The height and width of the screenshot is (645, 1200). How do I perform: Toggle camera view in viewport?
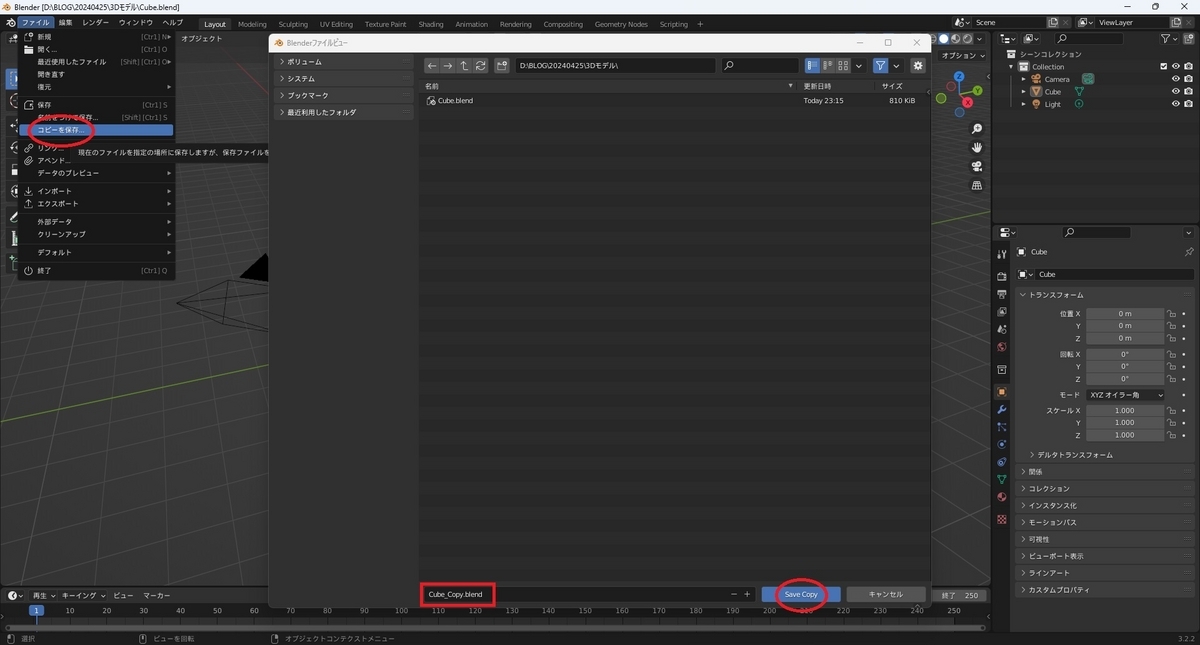pos(977,167)
